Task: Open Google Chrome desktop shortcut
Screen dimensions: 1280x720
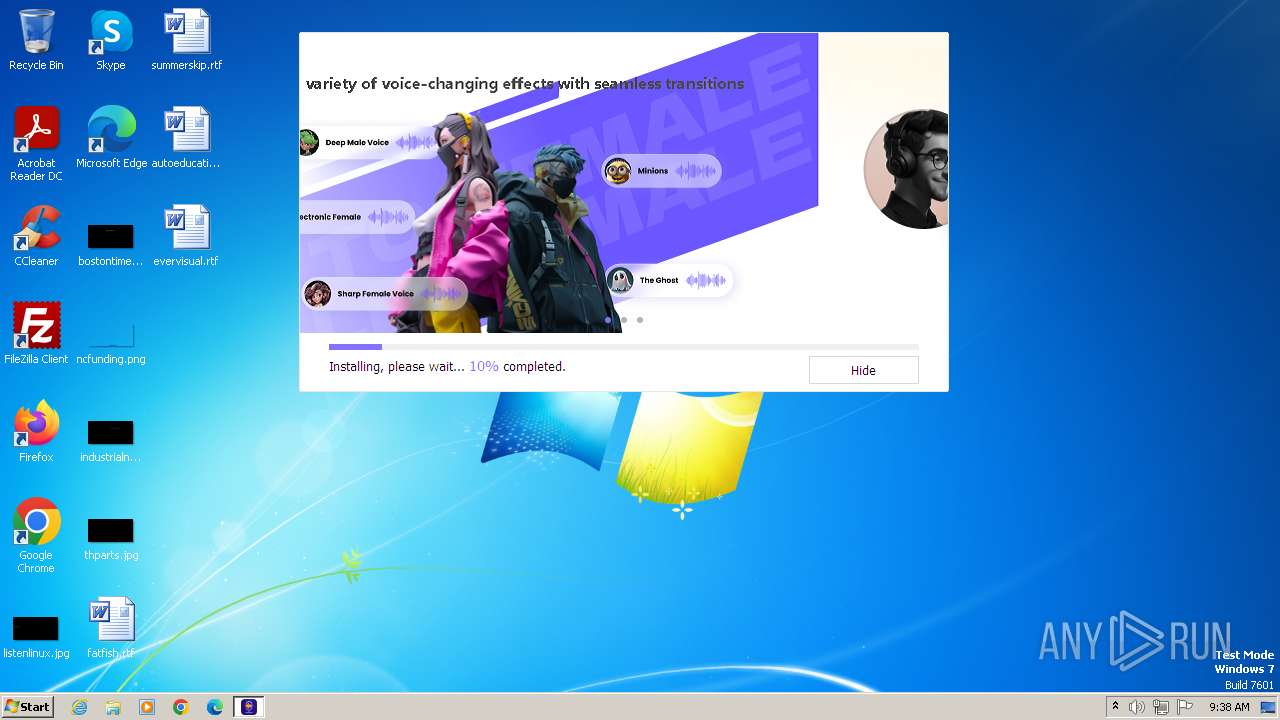Action: (x=36, y=536)
